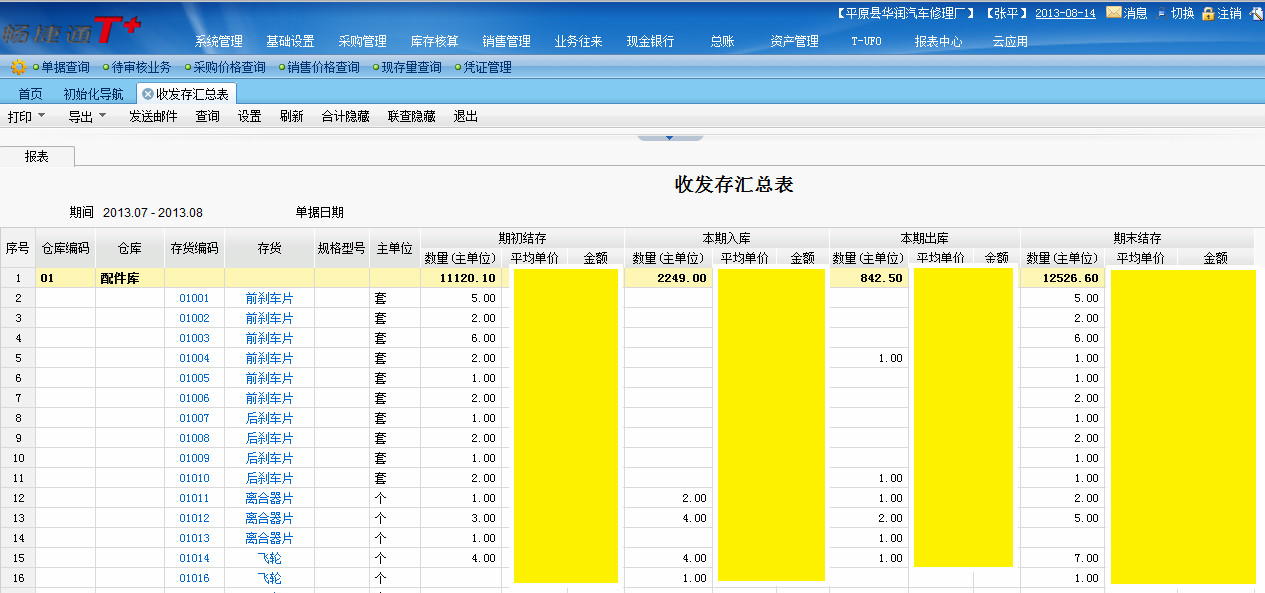Open the 资产管理 menu
1265x593 pixels.
[x=794, y=41]
